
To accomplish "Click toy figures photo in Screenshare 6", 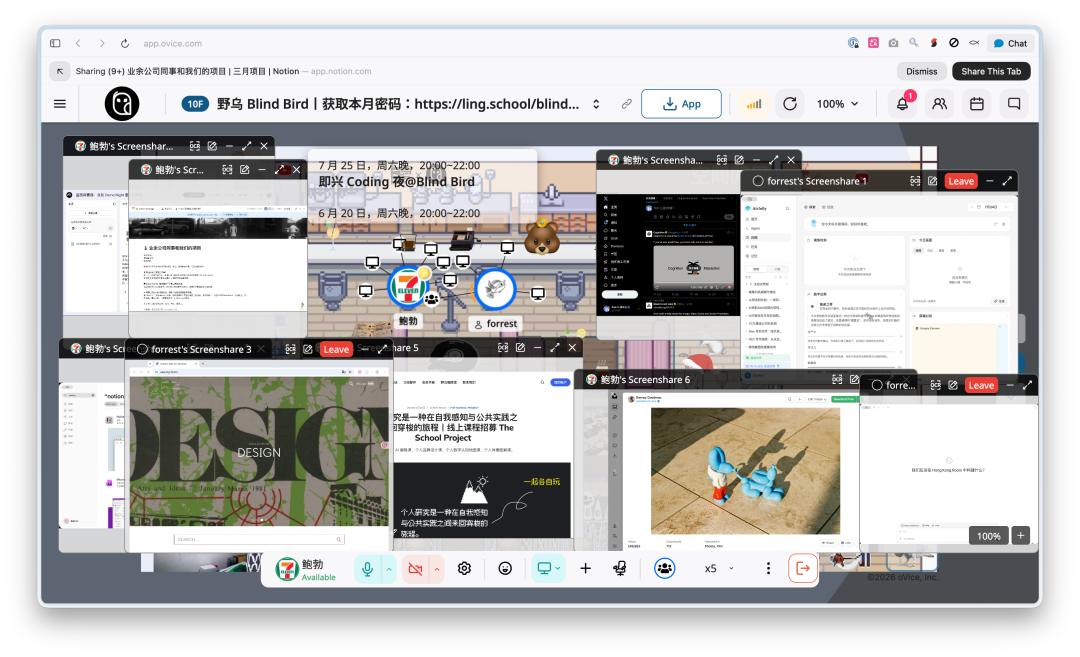I will coord(745,470).
